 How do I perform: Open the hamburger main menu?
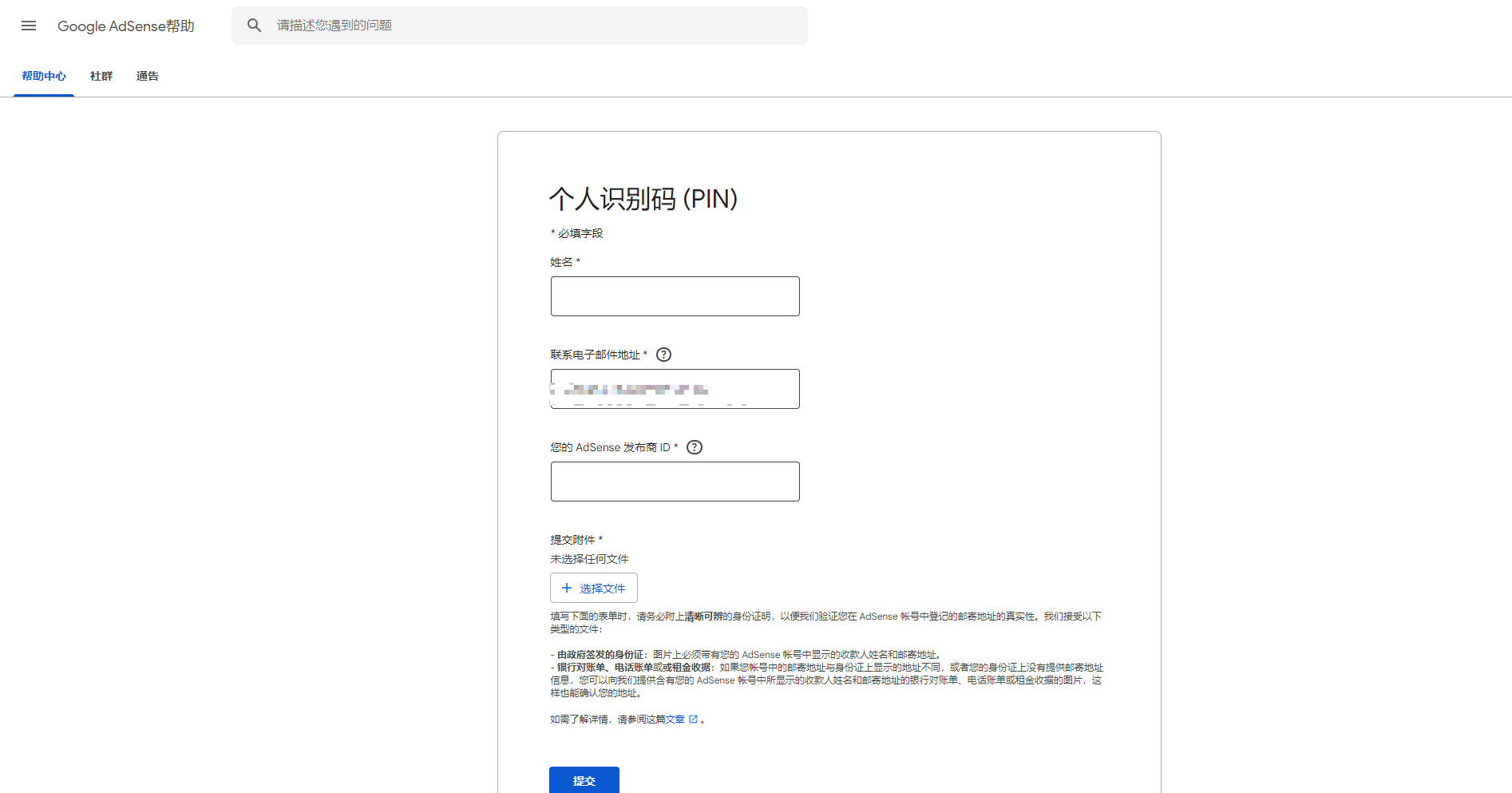[x=29, y=26]
